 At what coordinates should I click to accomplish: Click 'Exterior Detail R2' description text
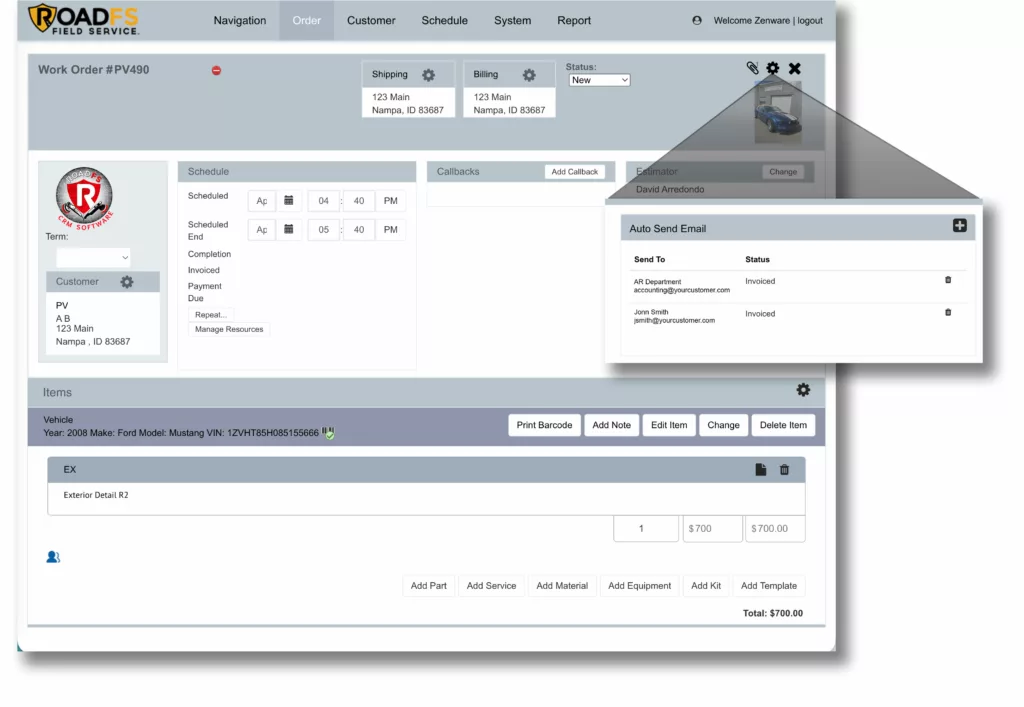[96, 495]
